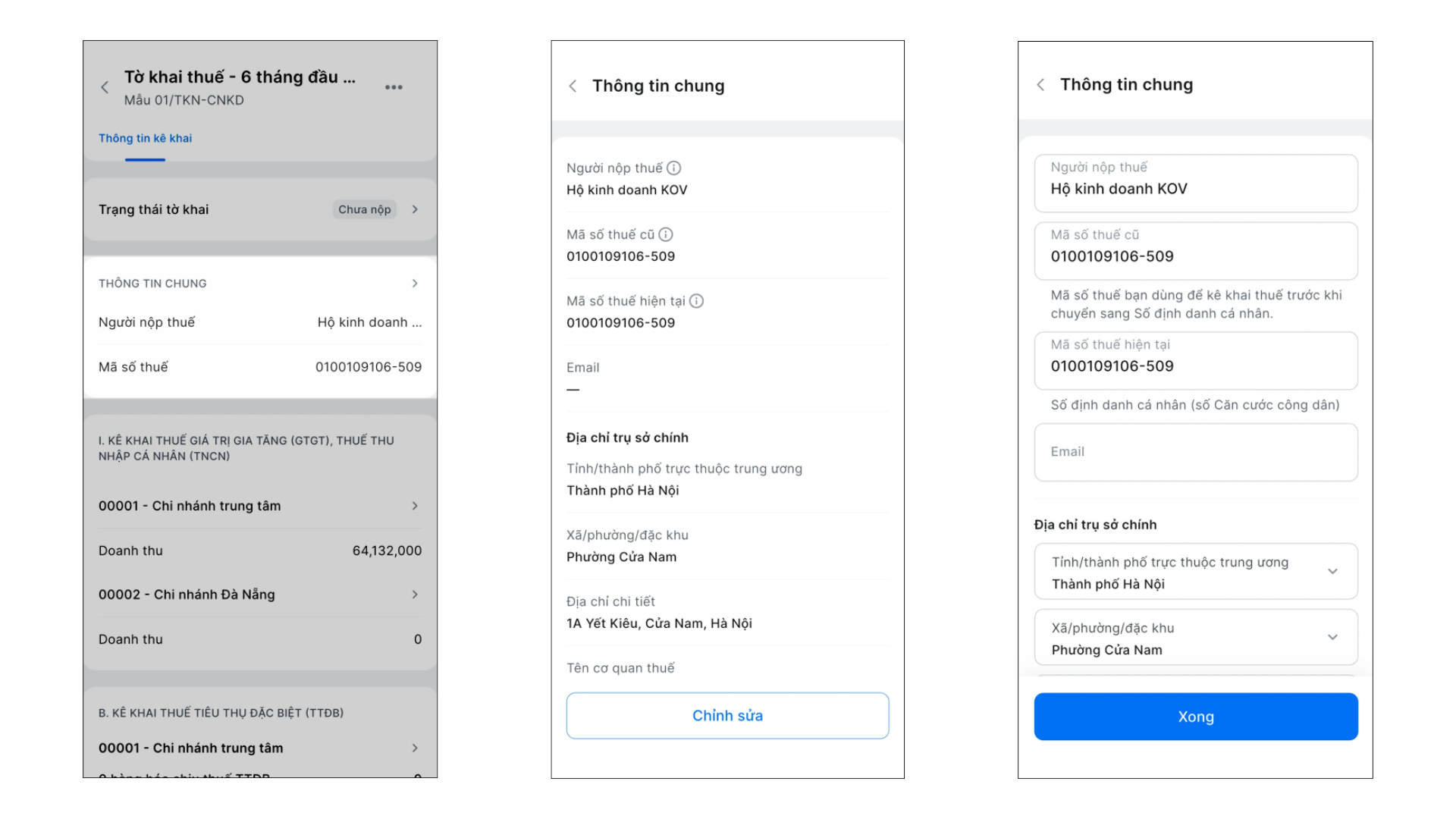The height and width of the screenshot is (819, 1456).
Task: Click the blue Xong button
Action: coord(1196,717)
